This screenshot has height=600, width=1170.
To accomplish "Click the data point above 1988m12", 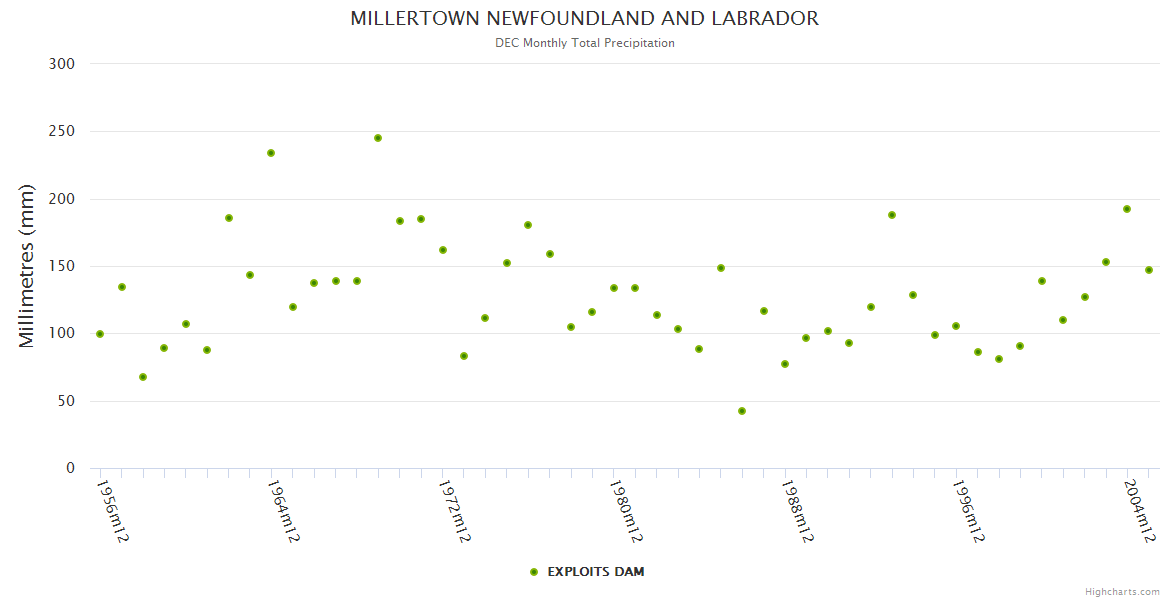I will pos(785,364).
